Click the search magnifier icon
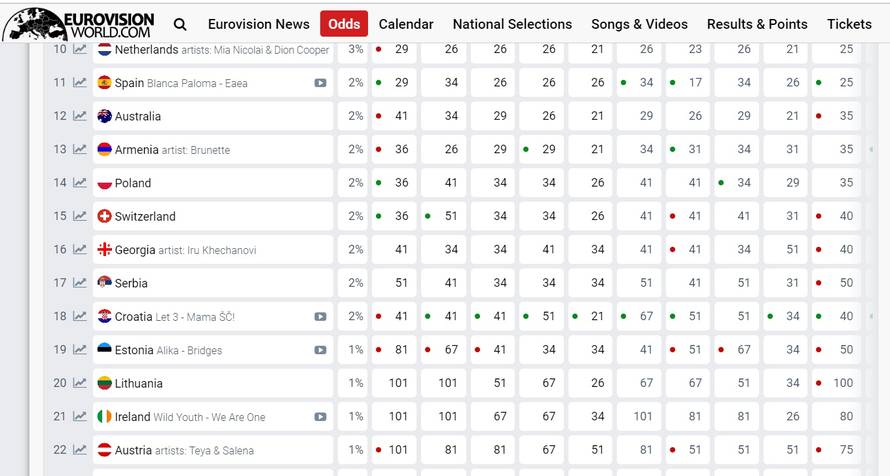890x476 pixels. (180, 24)
